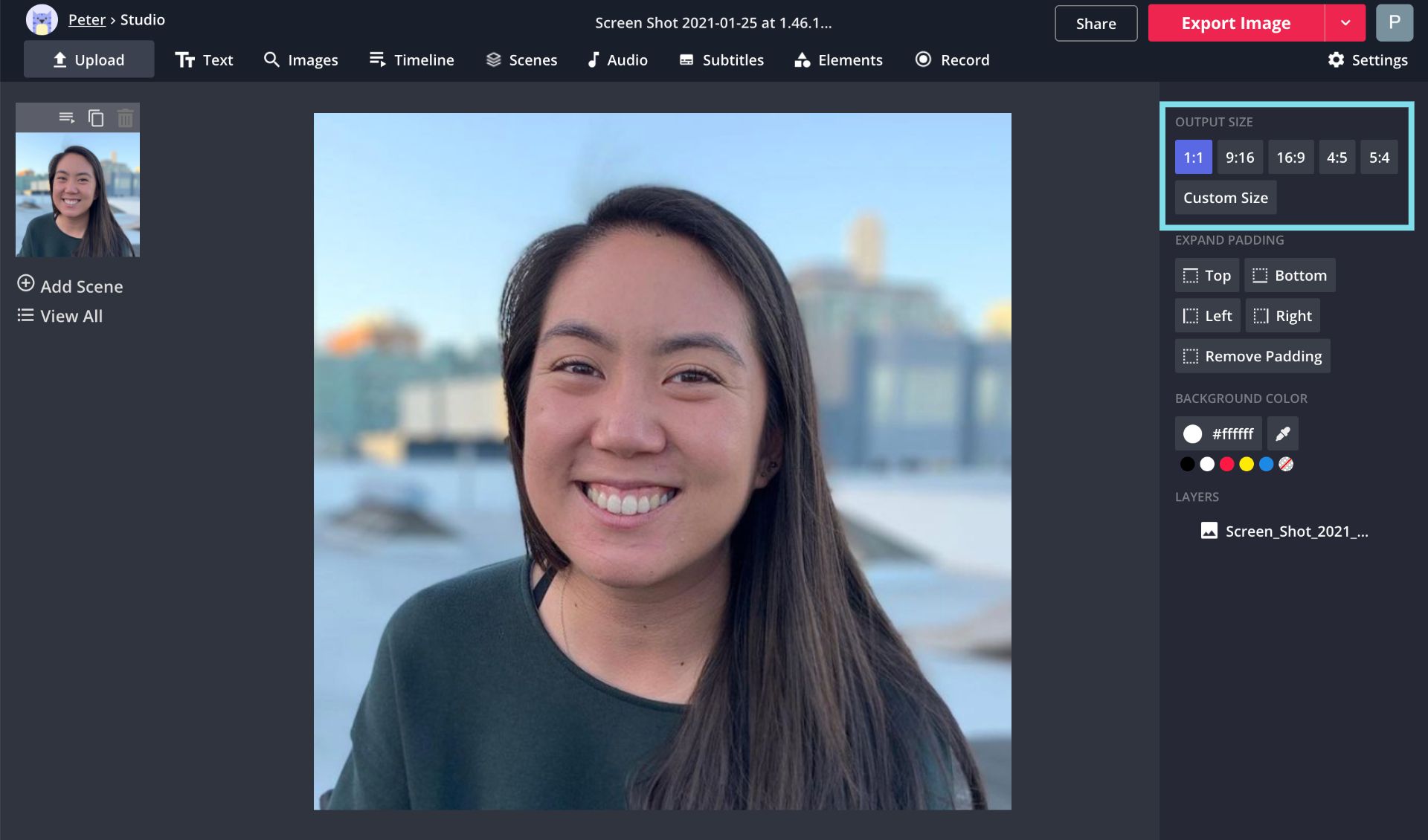This screenshot has width=1428, height=840.
Task: Select the eyedropper for background color
Action: point(1282,433)
